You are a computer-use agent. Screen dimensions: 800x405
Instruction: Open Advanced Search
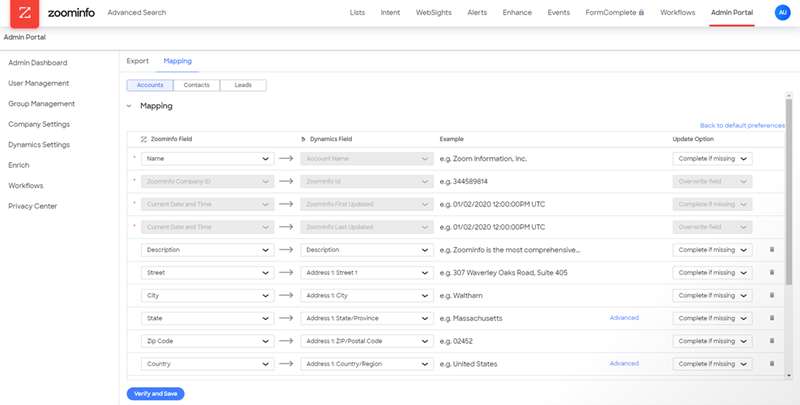[137, 13]
